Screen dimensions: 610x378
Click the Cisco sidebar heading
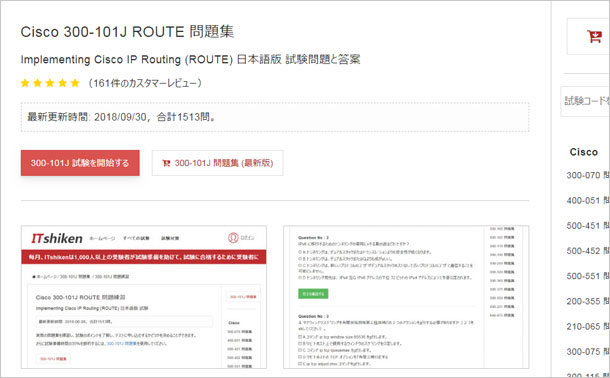pos(584,152)
